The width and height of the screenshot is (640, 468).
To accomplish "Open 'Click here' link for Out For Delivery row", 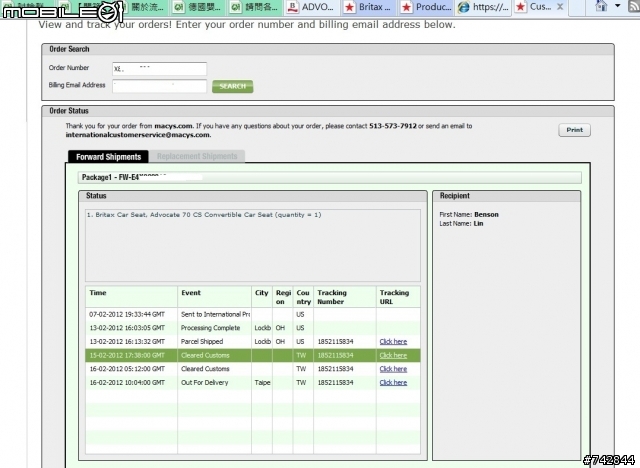I will click(393, 382).
